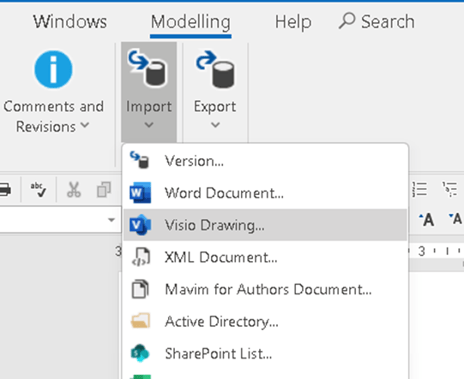Image resolution: width=464 pixels, height=379 pixels.
Task: Collapse the Import dropdown chevron
Action: click(x=149, y=125)
